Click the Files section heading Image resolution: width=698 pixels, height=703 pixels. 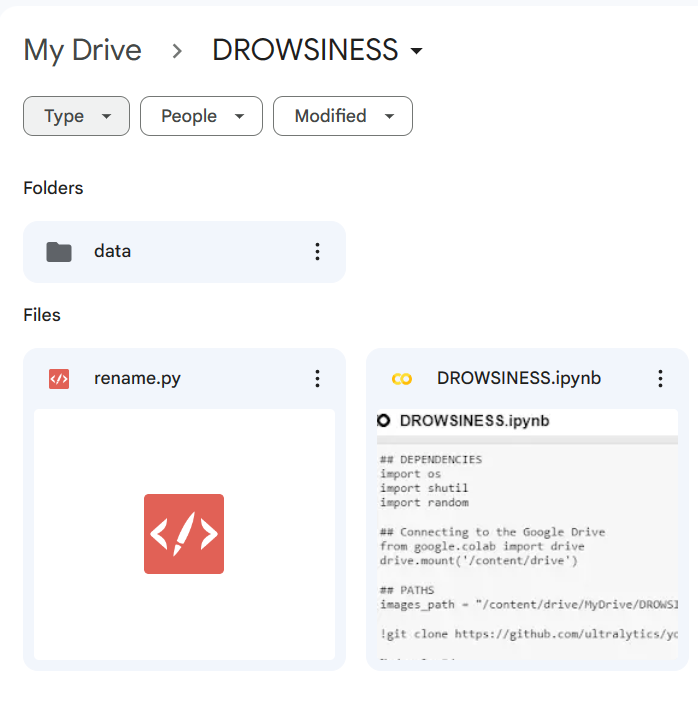click(42, 315)
